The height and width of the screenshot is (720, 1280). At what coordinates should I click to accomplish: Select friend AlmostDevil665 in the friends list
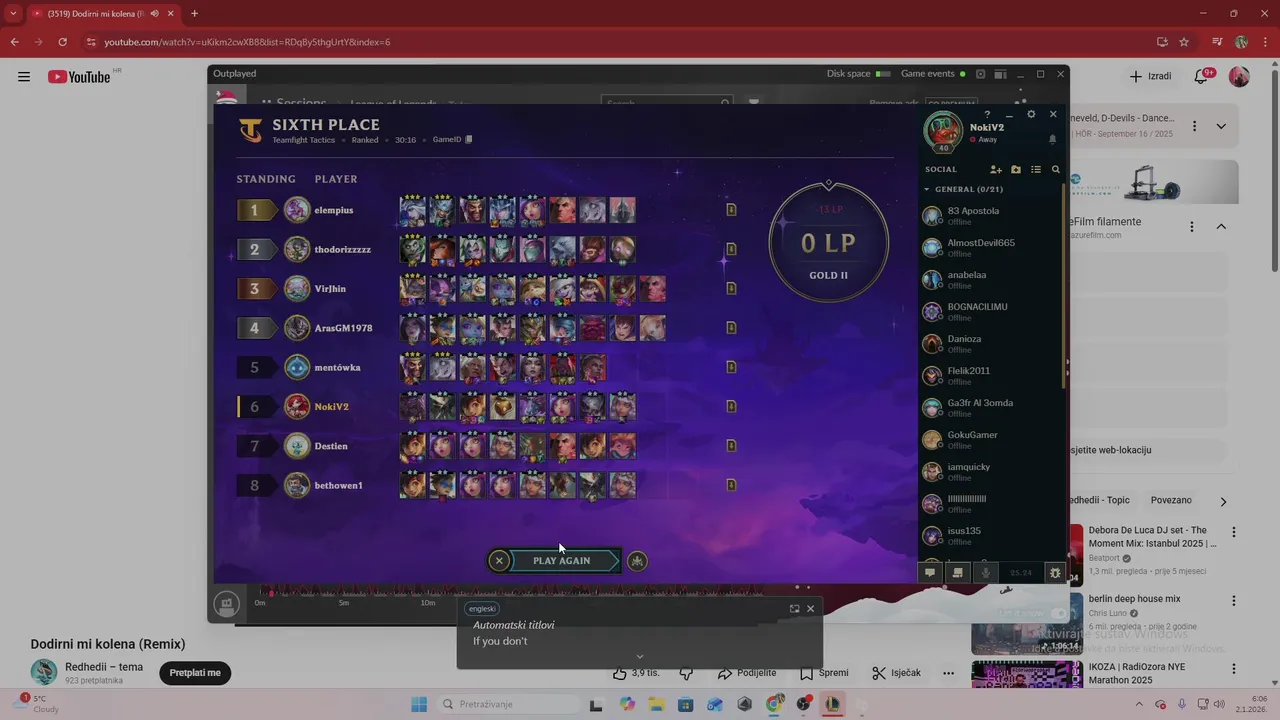990,247
